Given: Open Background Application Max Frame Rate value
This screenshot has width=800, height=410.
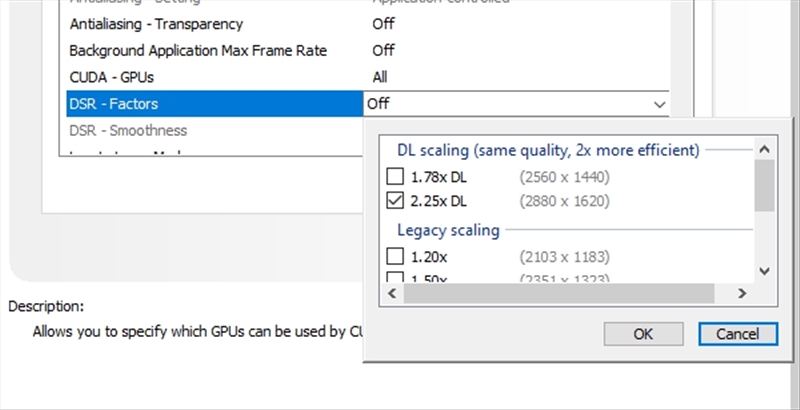Looking at the screenshot, I should tap(382, 50).
